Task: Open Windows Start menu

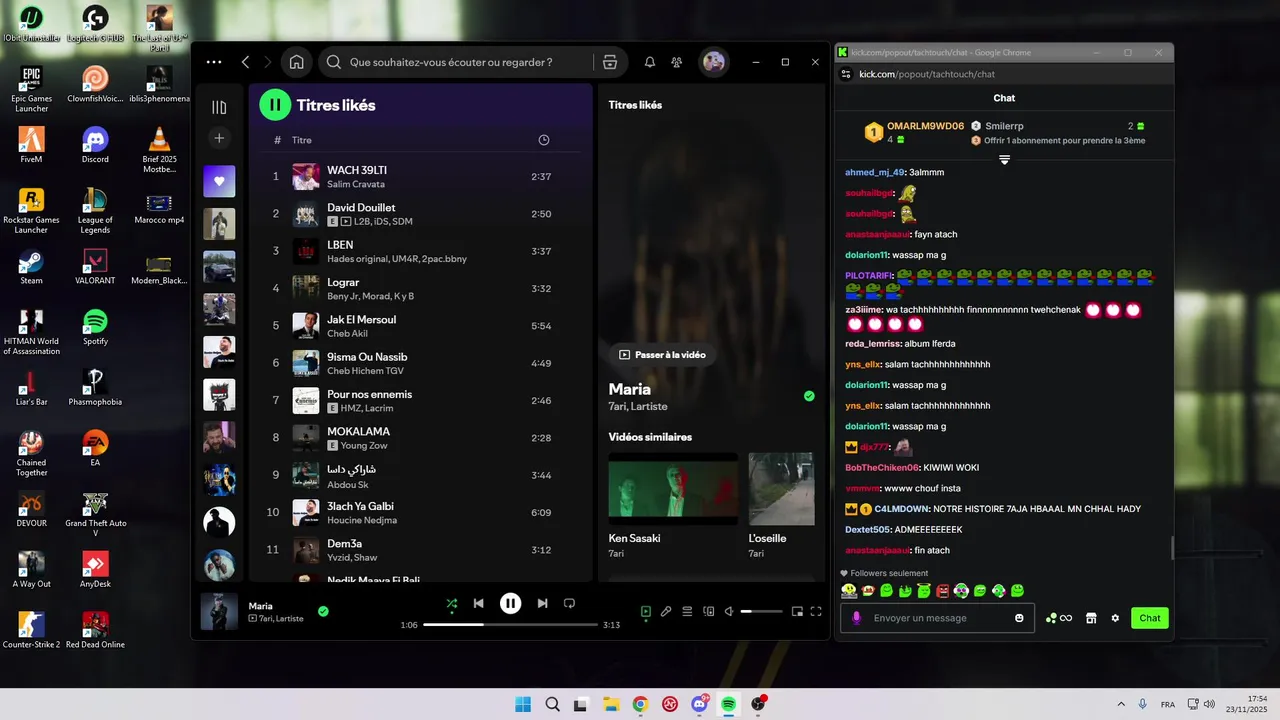Action: coord(523,704)
